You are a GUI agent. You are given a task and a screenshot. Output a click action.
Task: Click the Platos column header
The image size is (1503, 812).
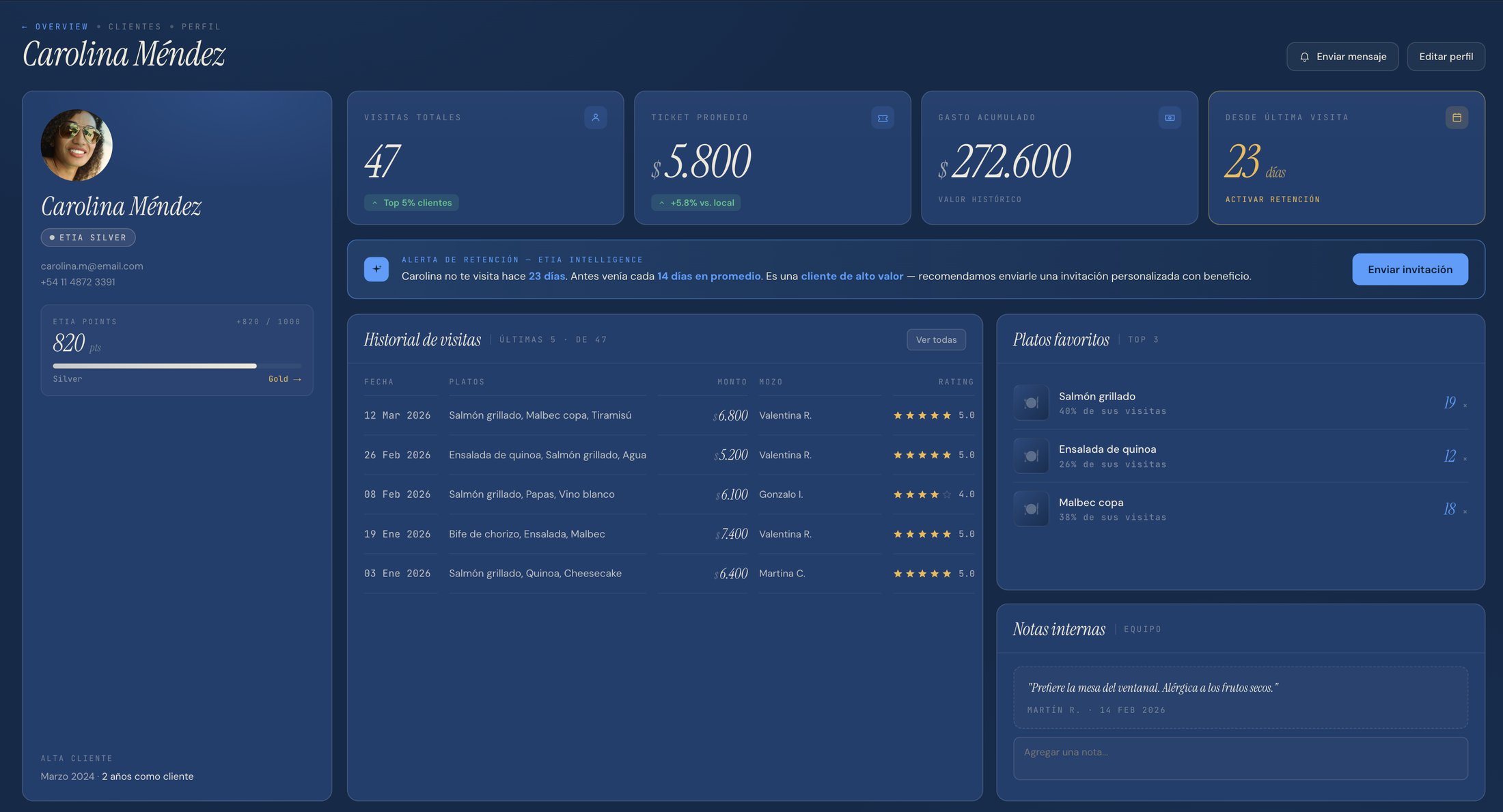point(467,382)
